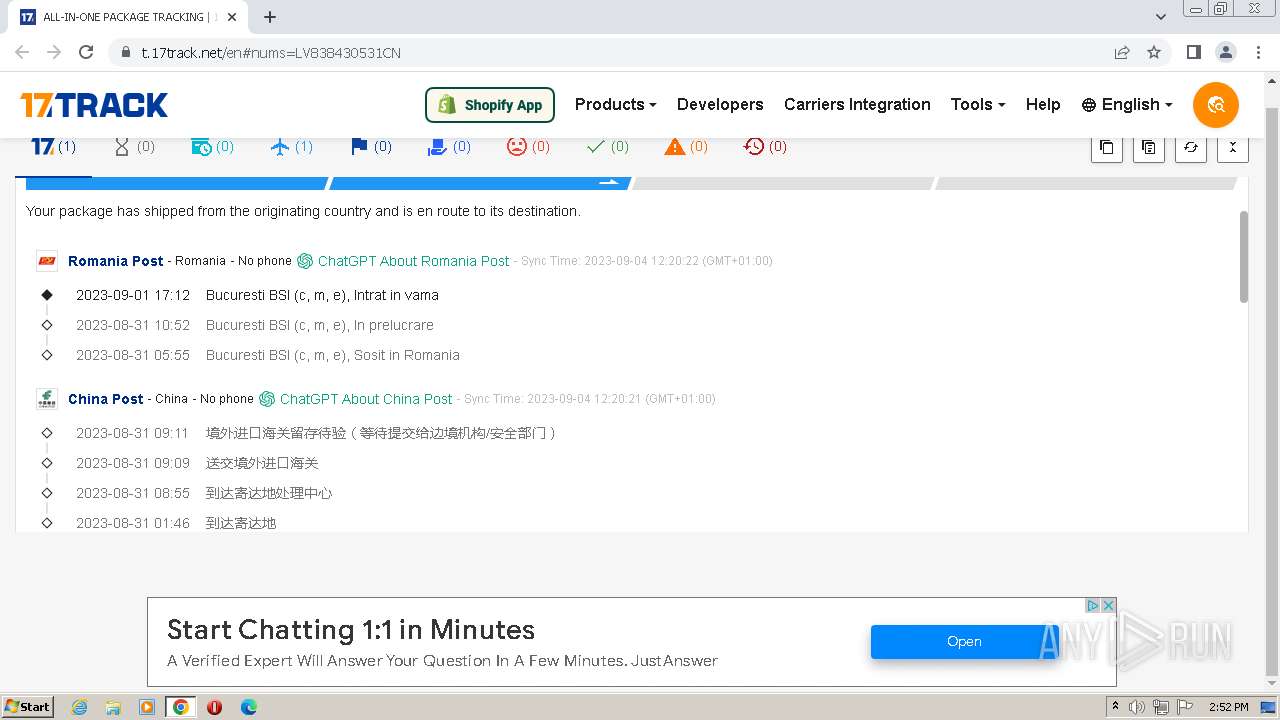Open the Romania Post carrier link

[x=115, y=261]
